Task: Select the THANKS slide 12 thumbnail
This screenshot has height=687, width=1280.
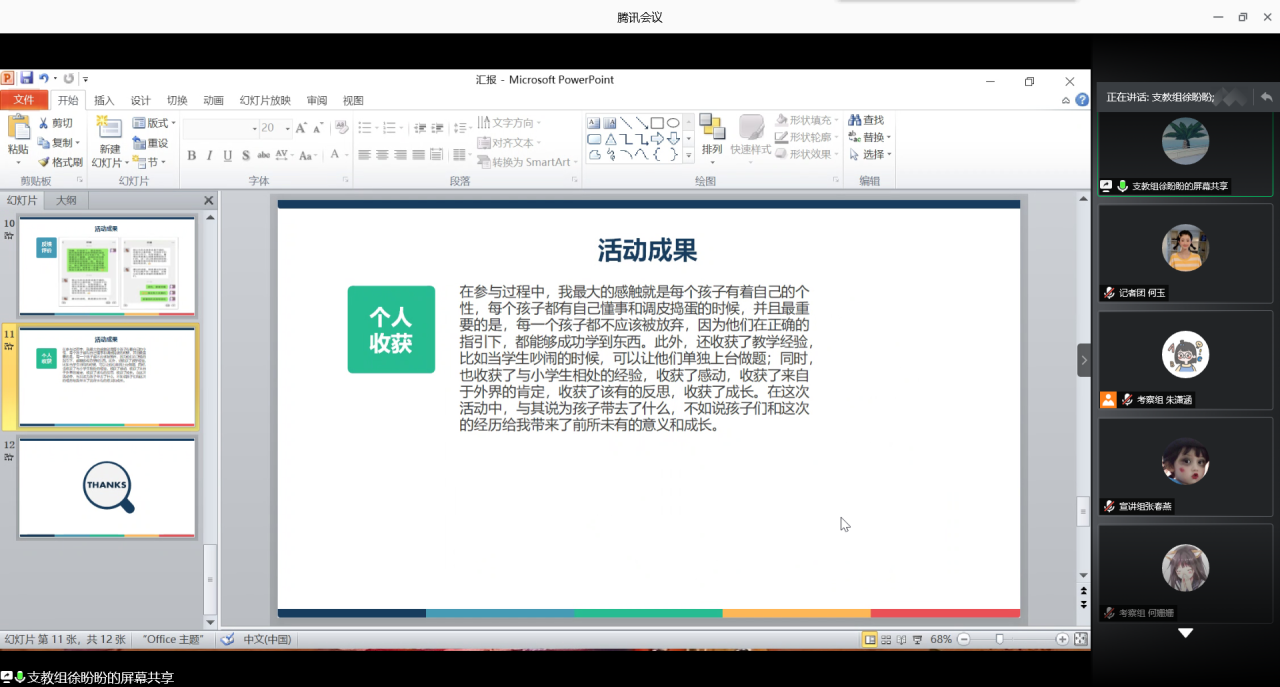Action: (107, 487)
